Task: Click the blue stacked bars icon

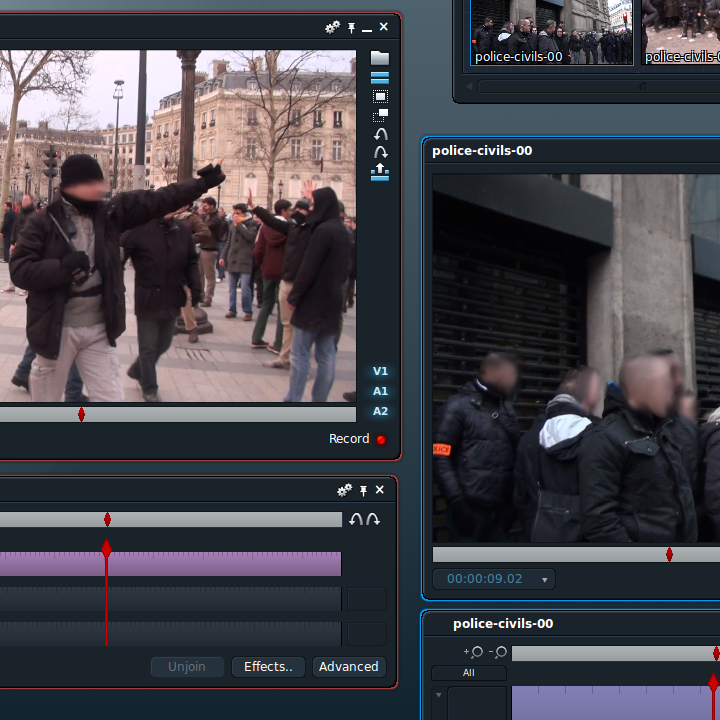Action: [380, 78]
